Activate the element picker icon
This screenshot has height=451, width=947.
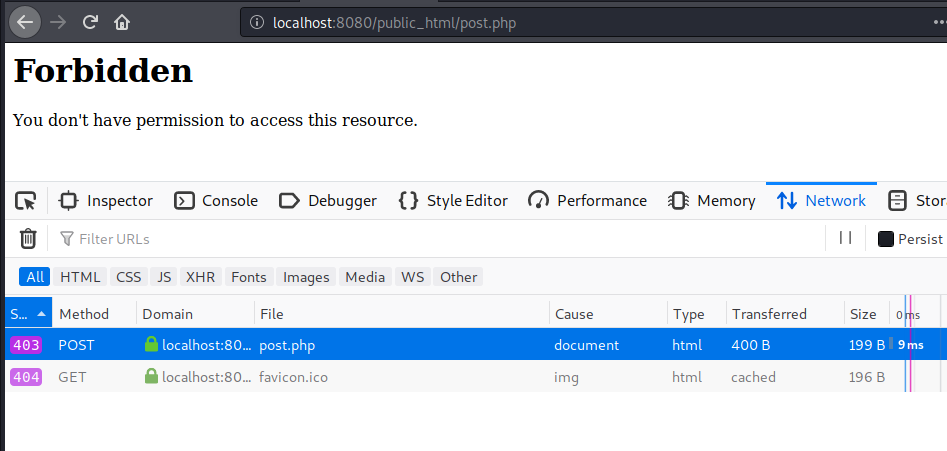point(26,201)
